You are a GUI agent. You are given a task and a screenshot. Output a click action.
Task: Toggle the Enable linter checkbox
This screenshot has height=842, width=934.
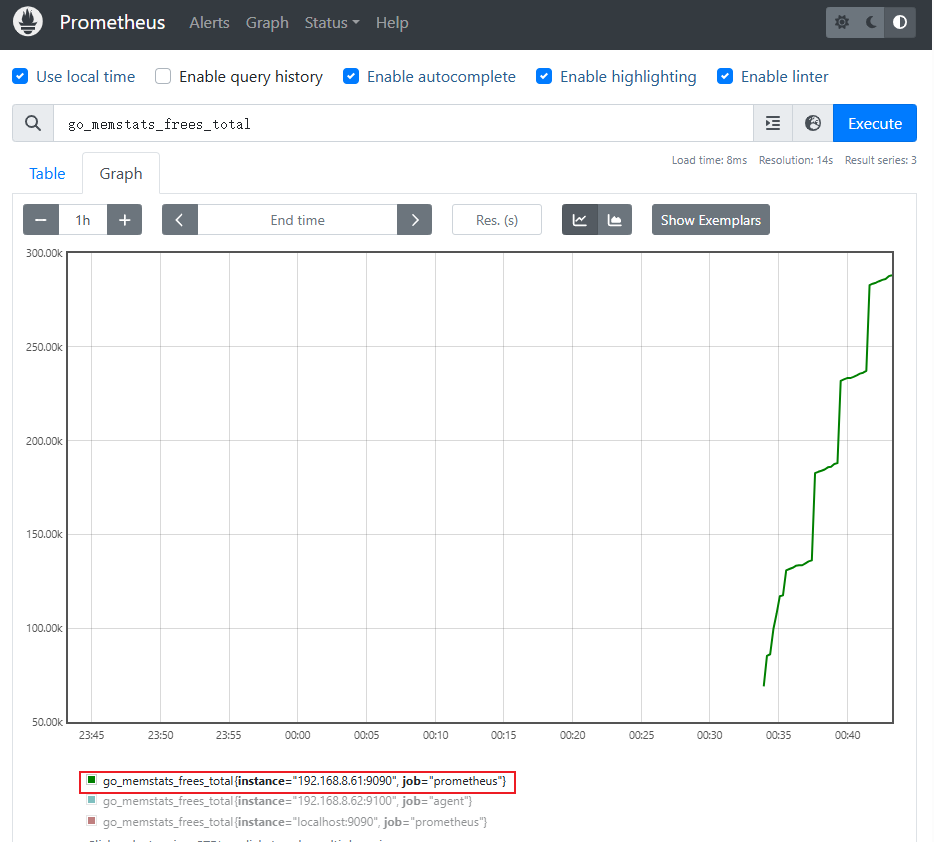(725, 76)
